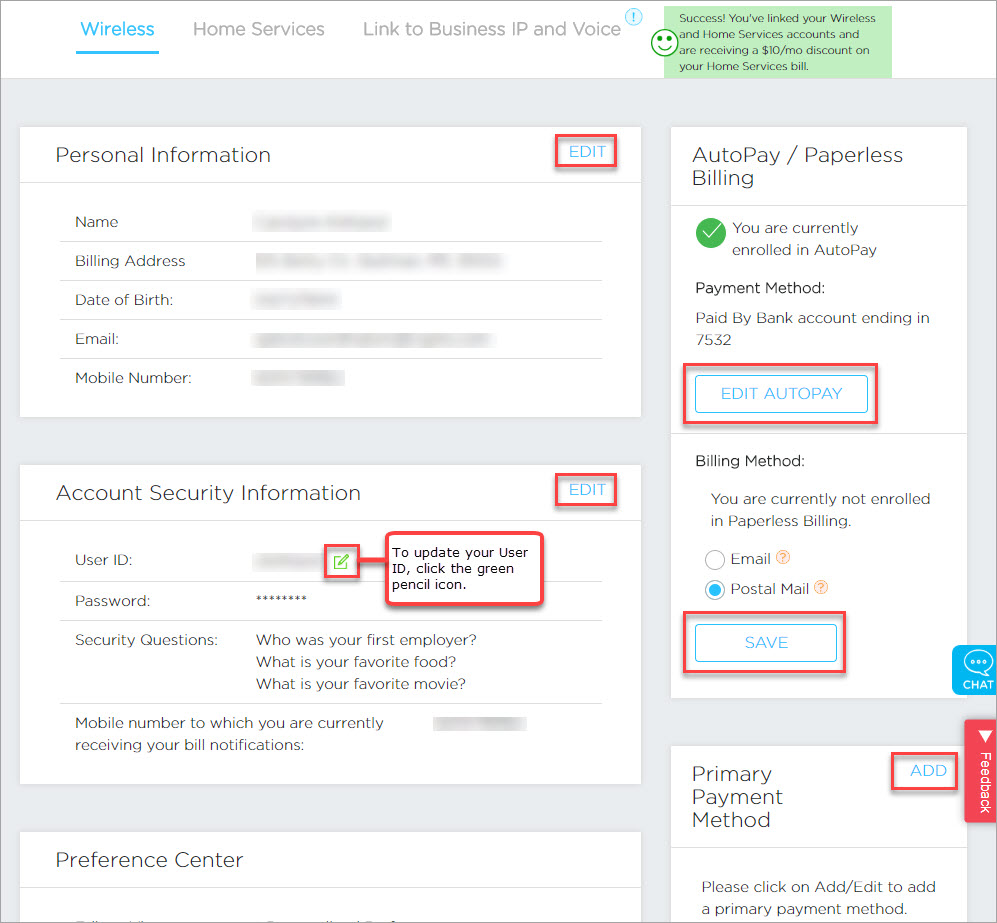
Task: Switch to the Wireless tab
Action: pyautogui.click(x=117, y=29)
